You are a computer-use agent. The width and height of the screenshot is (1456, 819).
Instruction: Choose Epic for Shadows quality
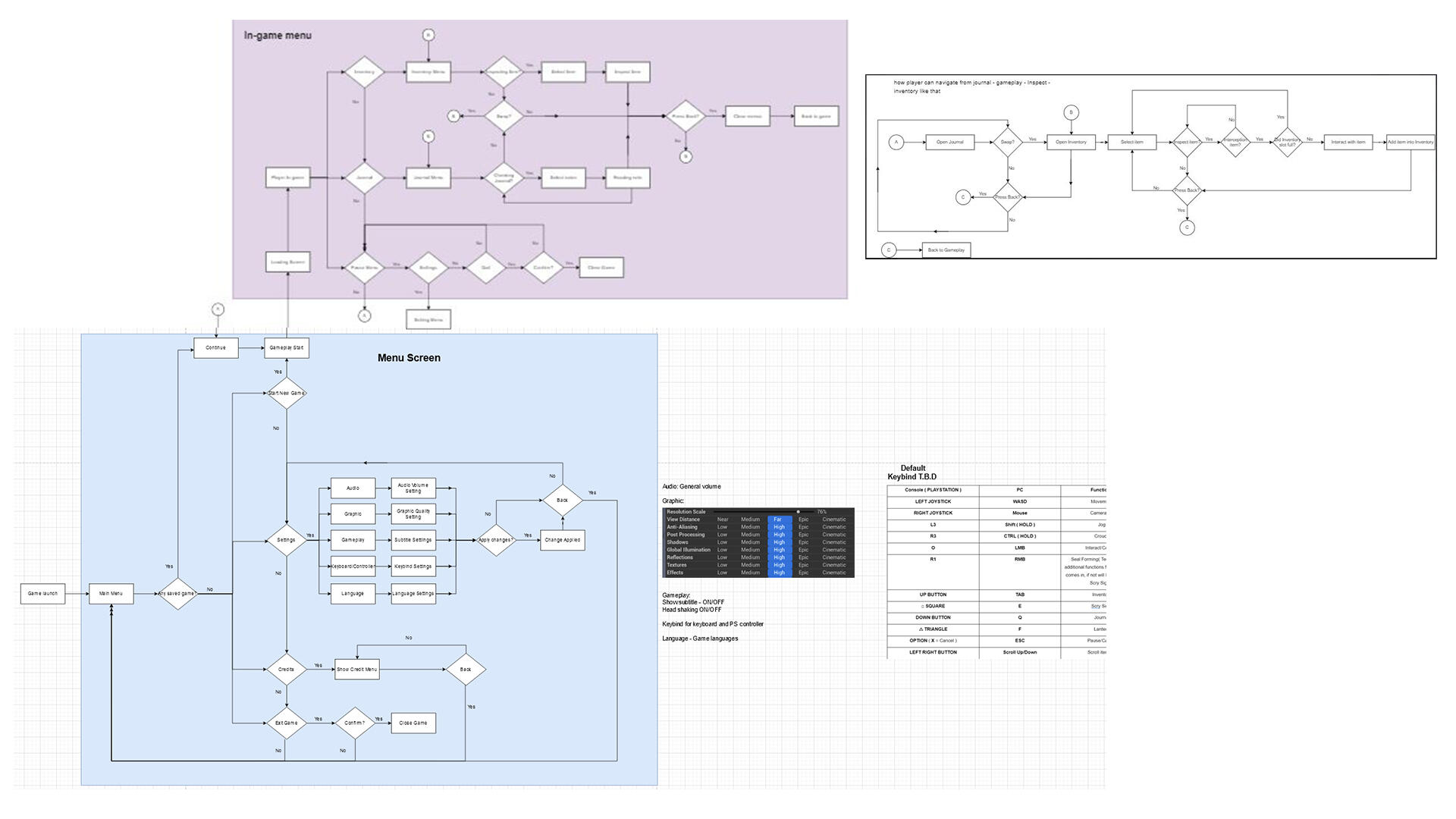coord(803,542)
